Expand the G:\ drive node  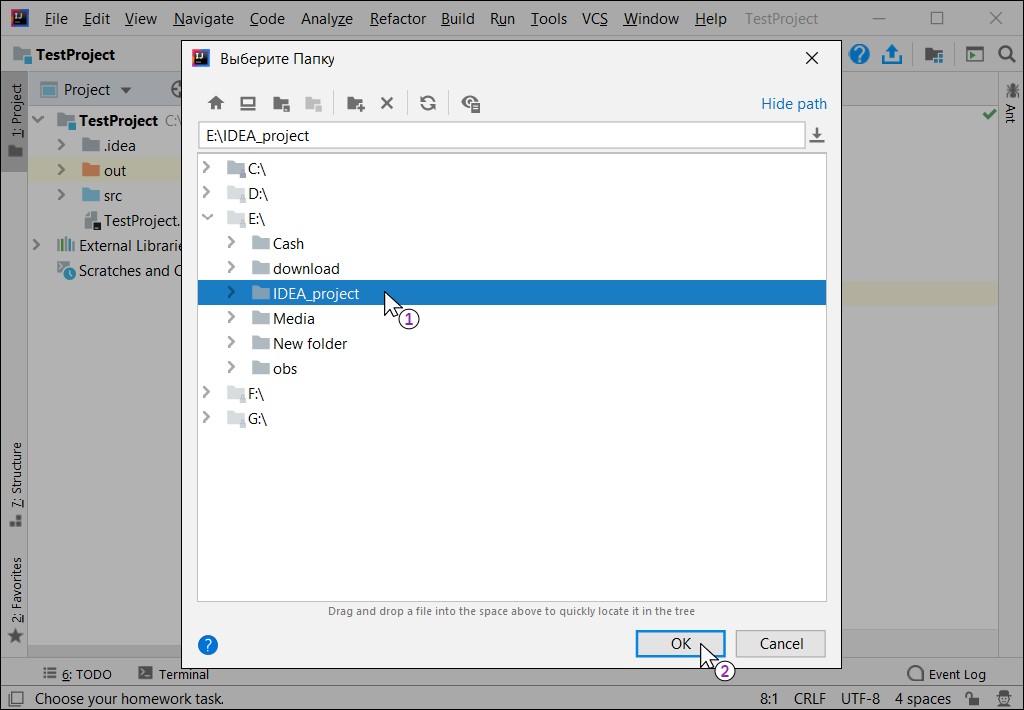click(x=207, y=417)
